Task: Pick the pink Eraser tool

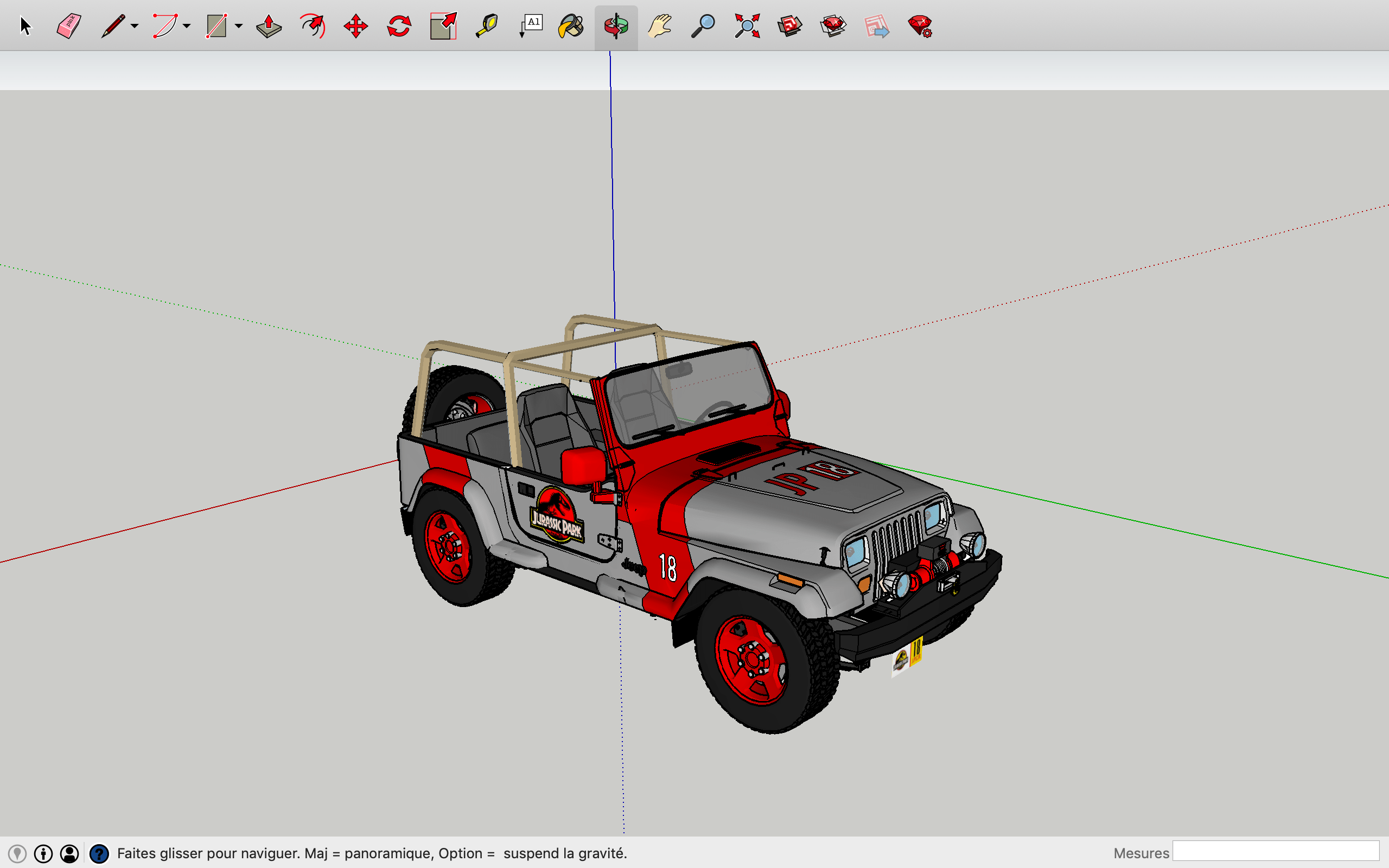Action: [x=69, y=27]
